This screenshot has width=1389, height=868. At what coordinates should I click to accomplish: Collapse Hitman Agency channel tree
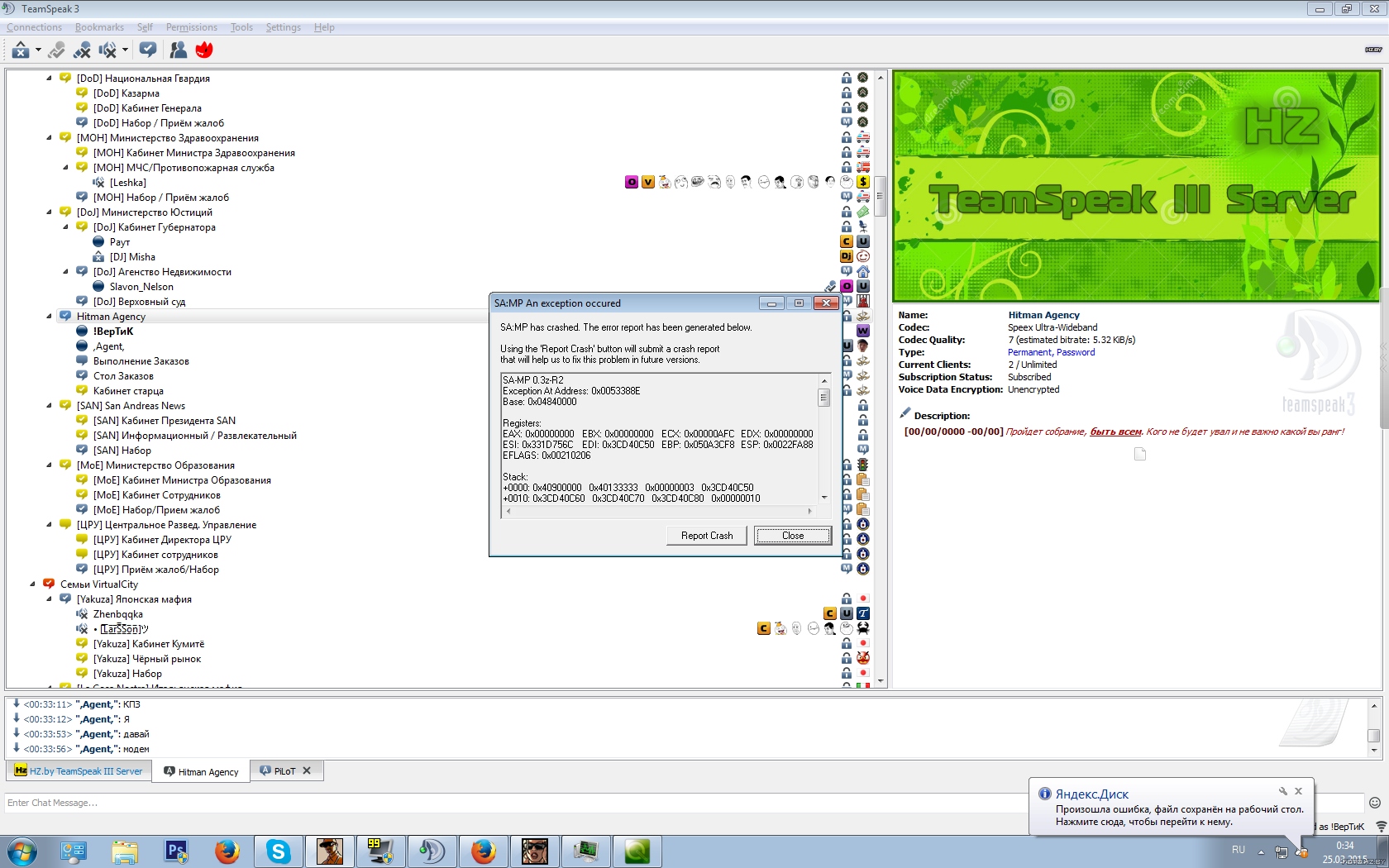coord(49,317)
